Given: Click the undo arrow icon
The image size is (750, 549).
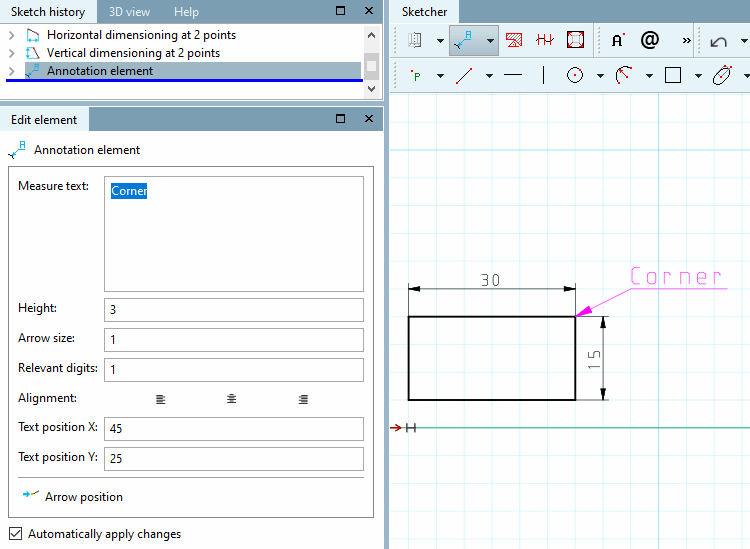Looking at the screenshot, I should [x=719, y=41].
